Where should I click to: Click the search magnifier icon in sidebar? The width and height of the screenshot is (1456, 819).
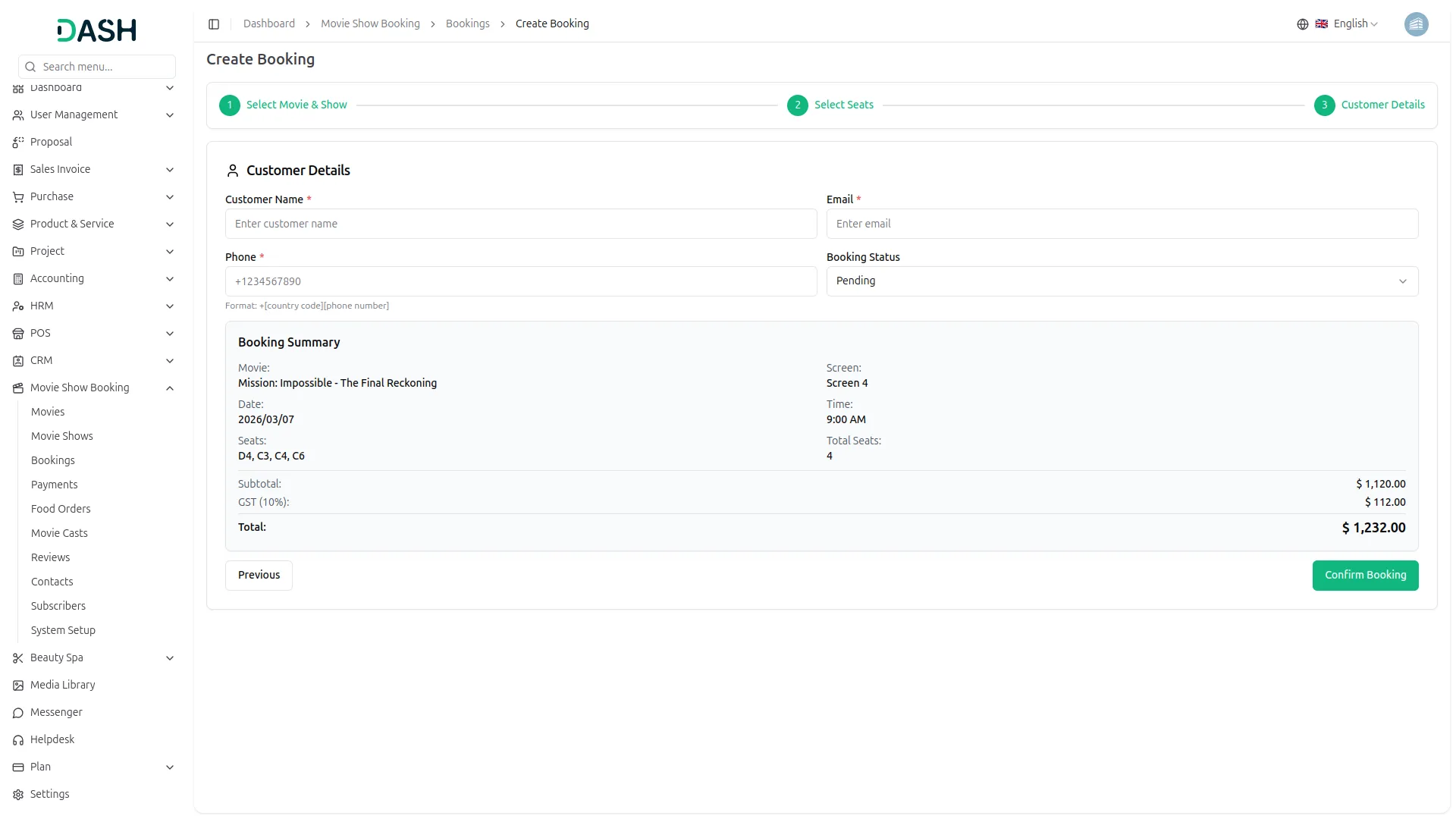coord(30,66)
